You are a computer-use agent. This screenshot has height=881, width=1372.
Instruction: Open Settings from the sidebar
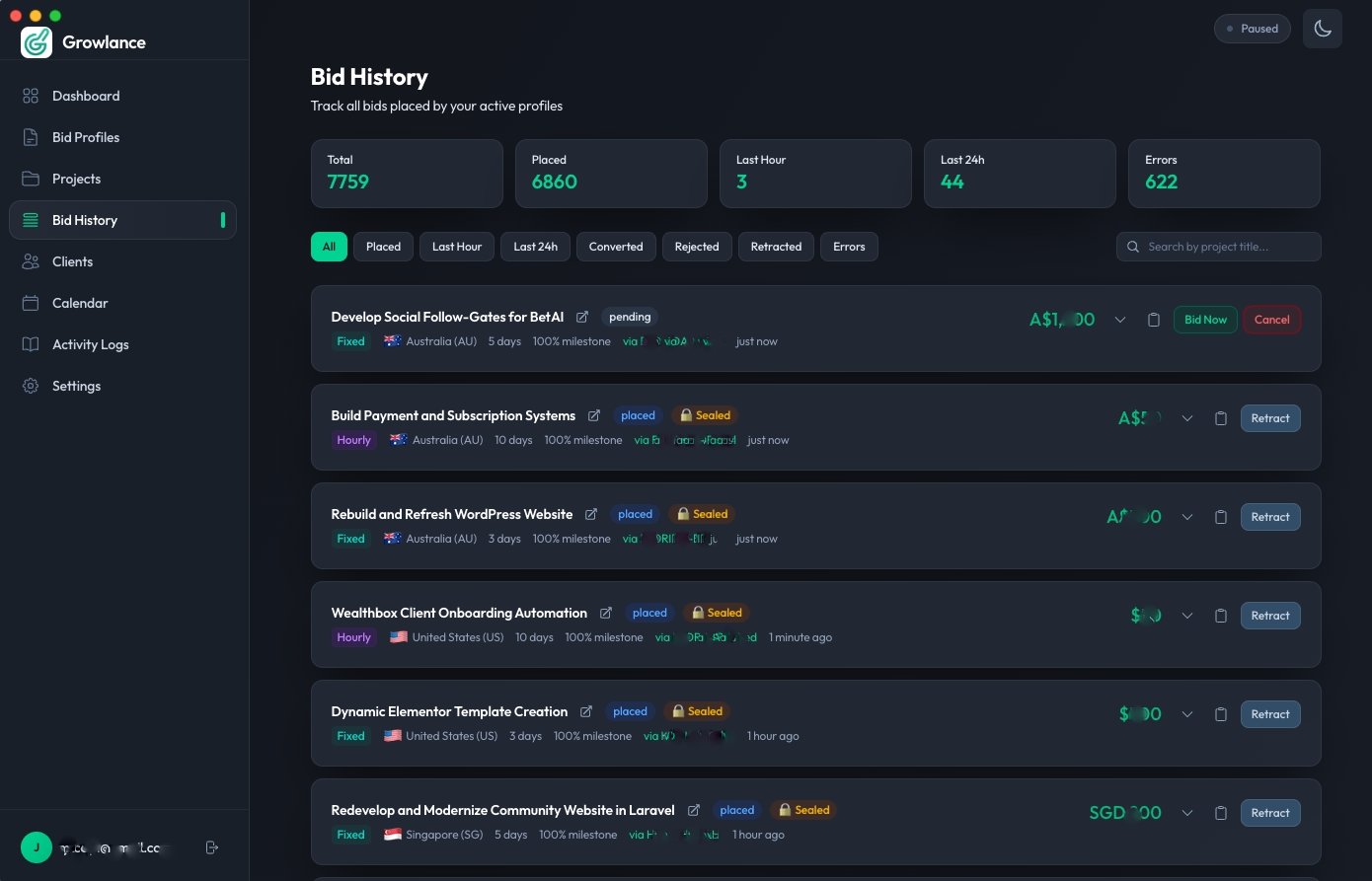[123, 386]
